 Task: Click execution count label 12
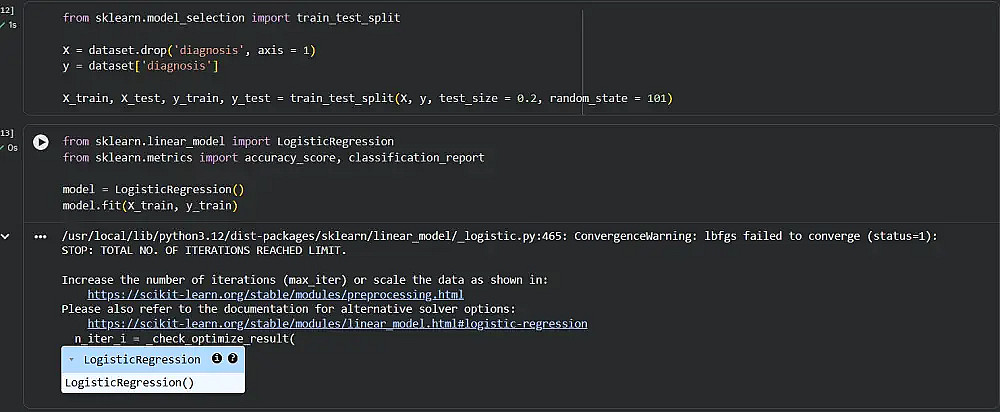click(x=6, y=9)
